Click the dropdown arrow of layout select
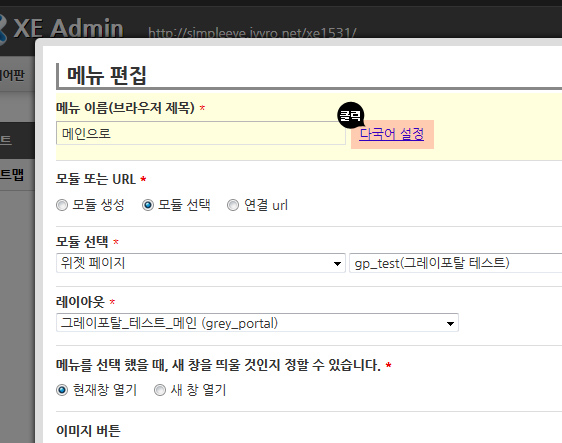562x443 pixels. (450, 324)
